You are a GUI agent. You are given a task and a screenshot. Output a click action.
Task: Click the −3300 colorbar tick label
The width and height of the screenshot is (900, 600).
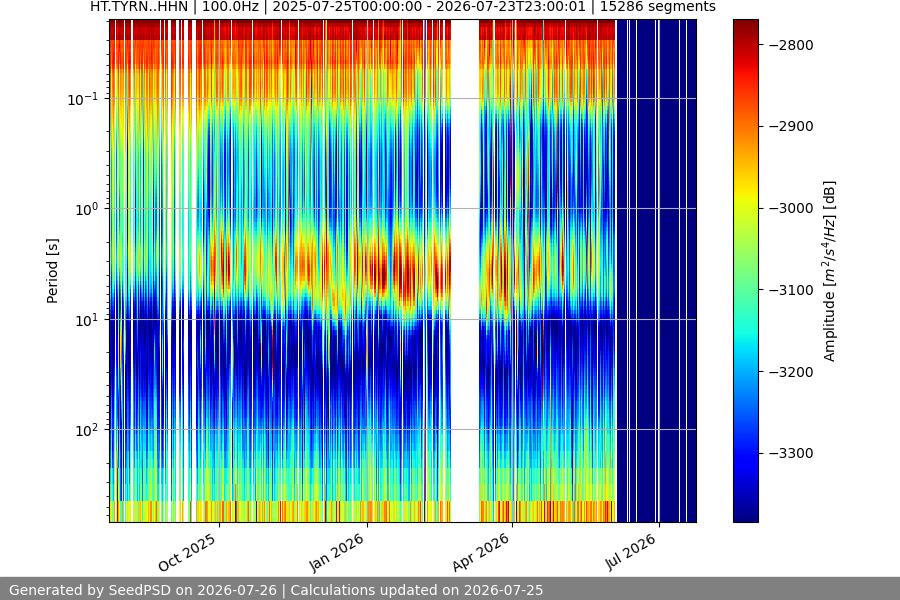(791, 454)
